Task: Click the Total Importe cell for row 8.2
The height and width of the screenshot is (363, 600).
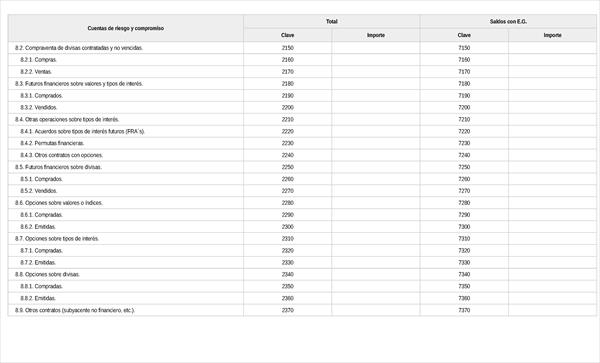Action: click(x=376, y=48)
